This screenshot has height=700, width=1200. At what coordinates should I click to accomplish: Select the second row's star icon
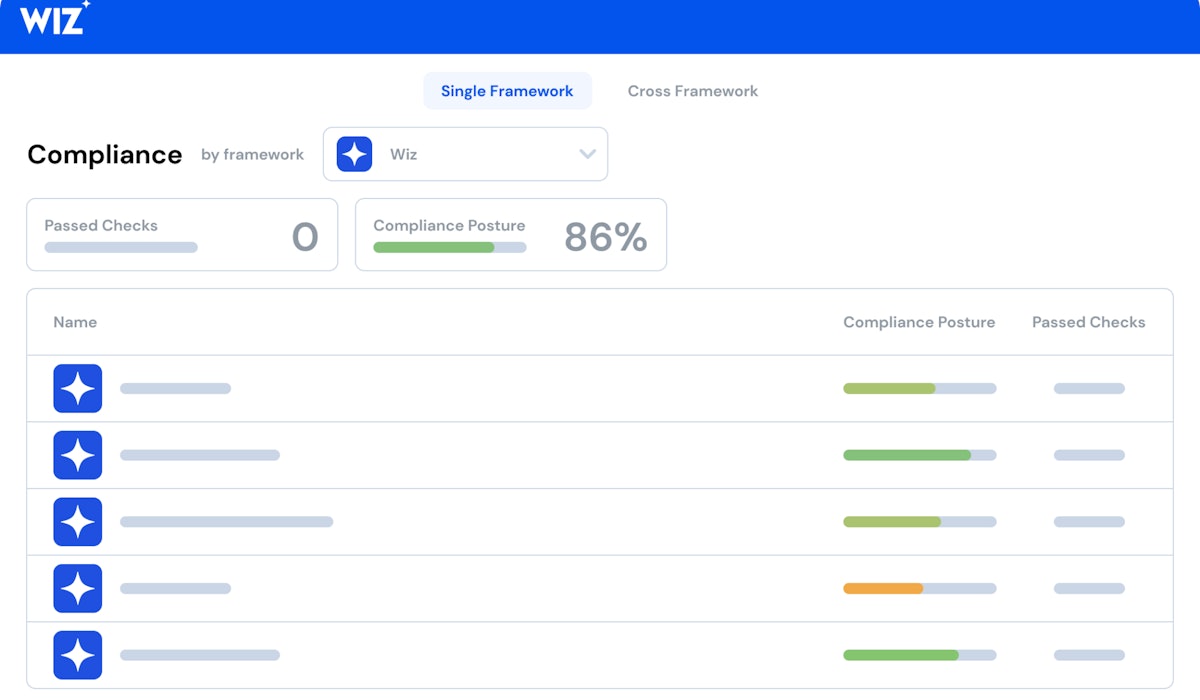coord(78,455)
